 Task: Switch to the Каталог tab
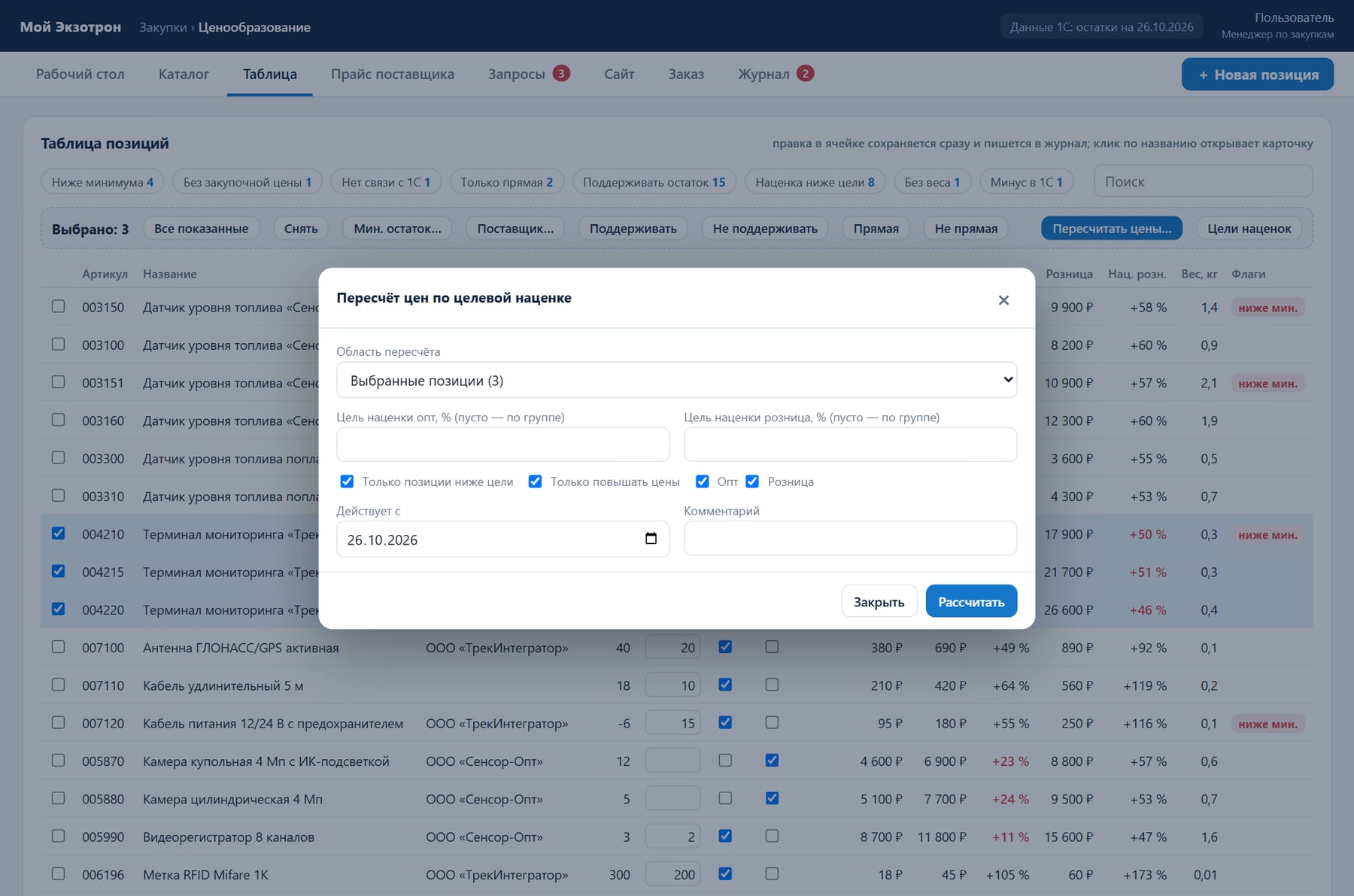coord(184,74)
